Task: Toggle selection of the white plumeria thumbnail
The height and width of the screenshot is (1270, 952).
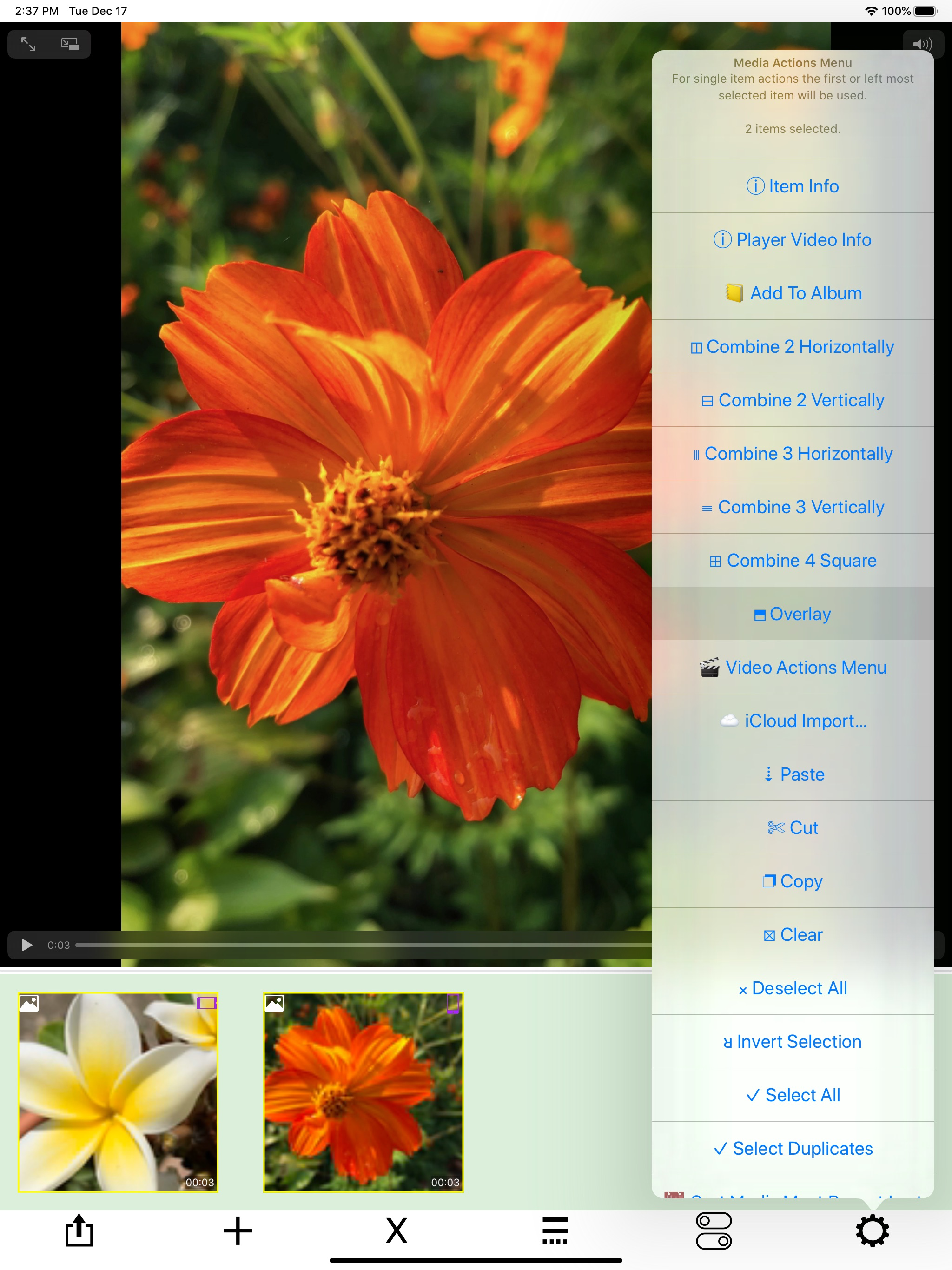Action: click(118, 1092)
